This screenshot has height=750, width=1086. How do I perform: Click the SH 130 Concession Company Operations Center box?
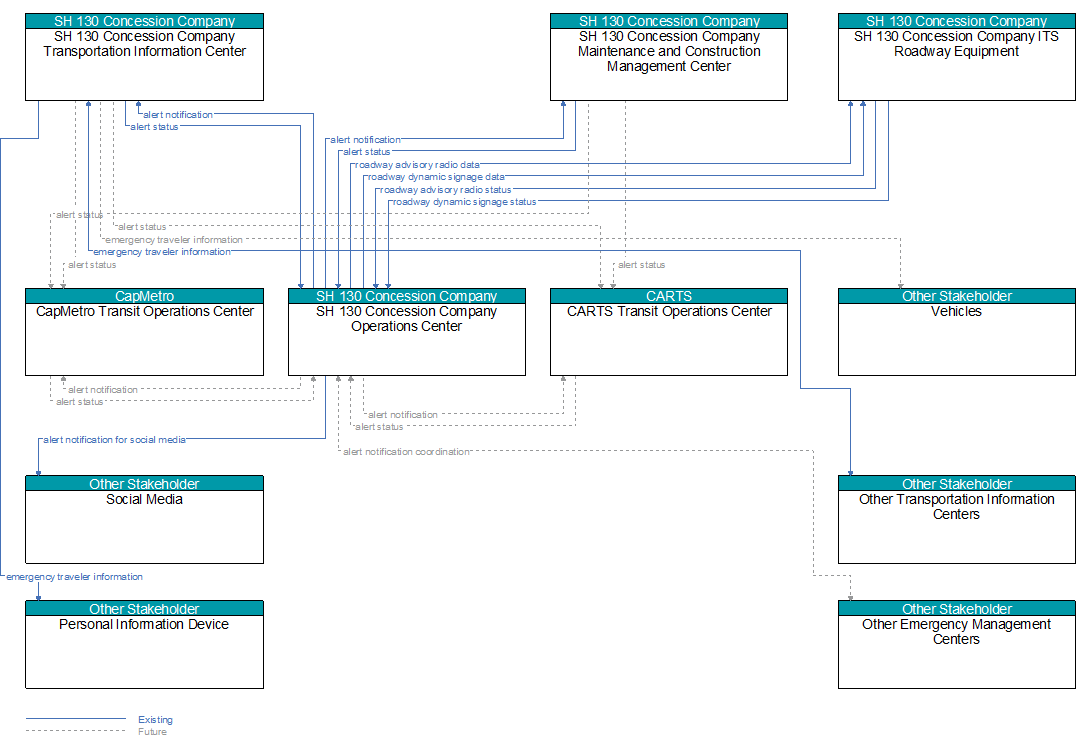click(407, 332)
